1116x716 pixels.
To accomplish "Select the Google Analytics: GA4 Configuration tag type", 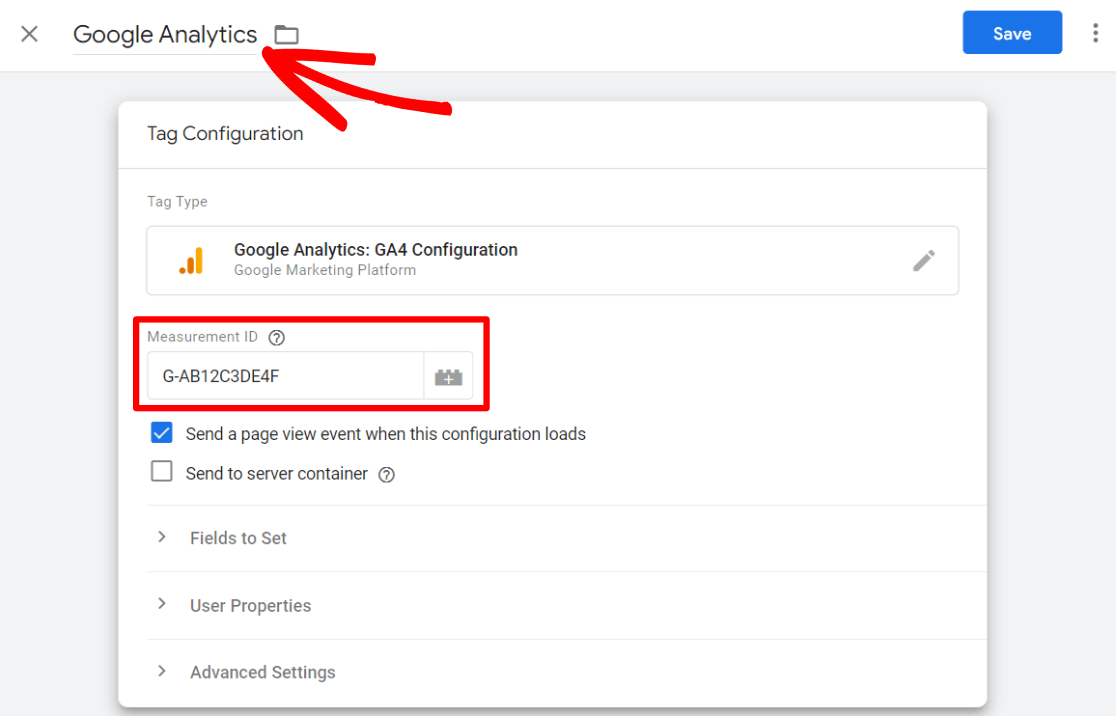I will (375, 250).
